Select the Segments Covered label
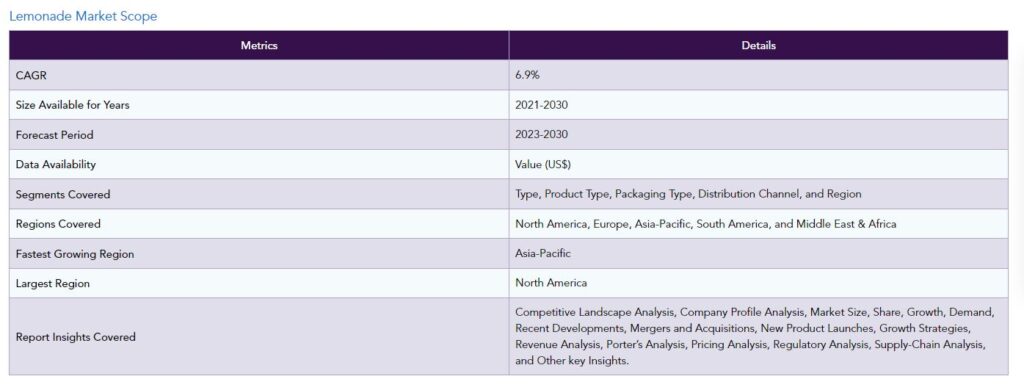1024x390 pixels. (63, 194)
